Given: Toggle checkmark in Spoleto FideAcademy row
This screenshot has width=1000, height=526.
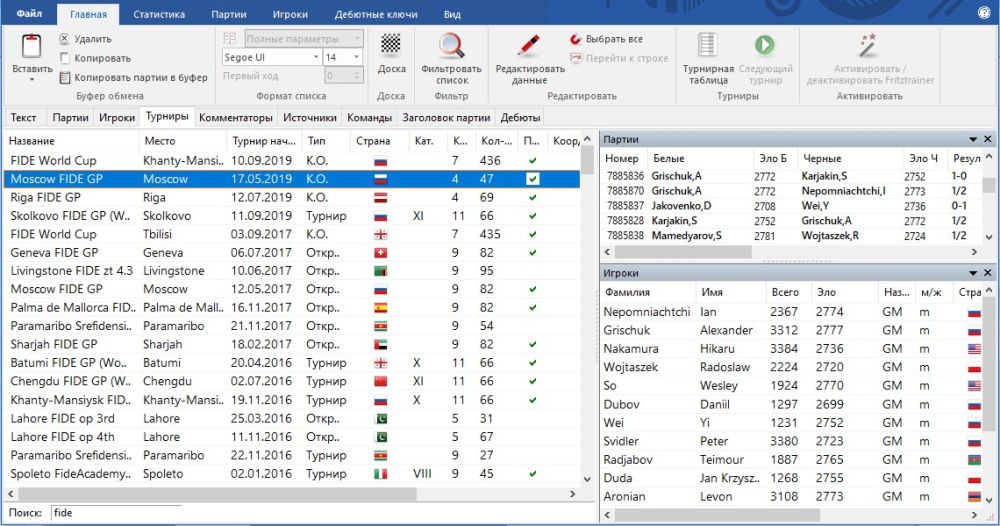Looking at the screenshot, I should pos(533,474).
